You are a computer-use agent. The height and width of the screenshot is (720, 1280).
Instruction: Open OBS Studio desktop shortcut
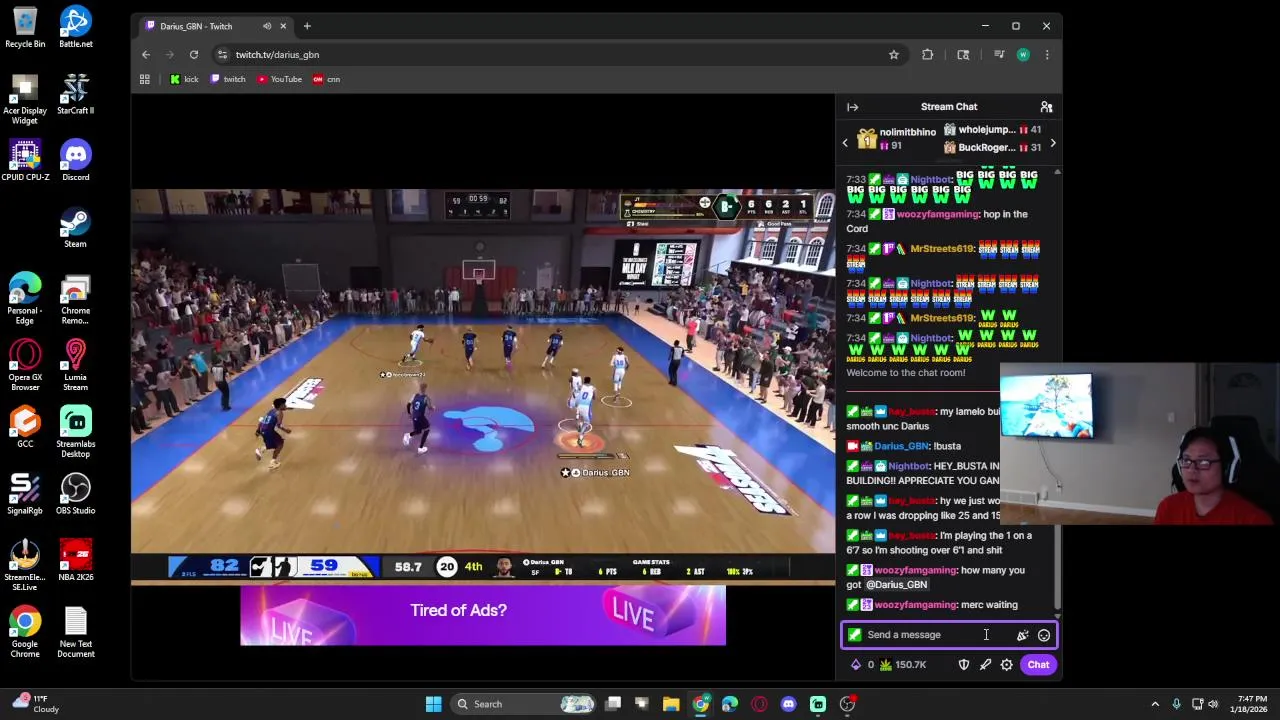tap(76, 493)
